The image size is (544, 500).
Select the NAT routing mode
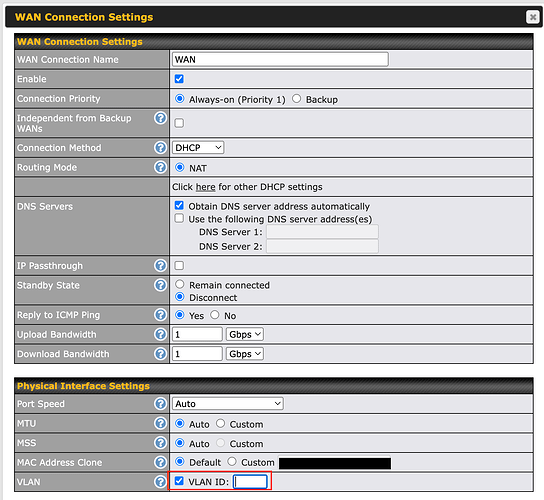coord(179,167)
